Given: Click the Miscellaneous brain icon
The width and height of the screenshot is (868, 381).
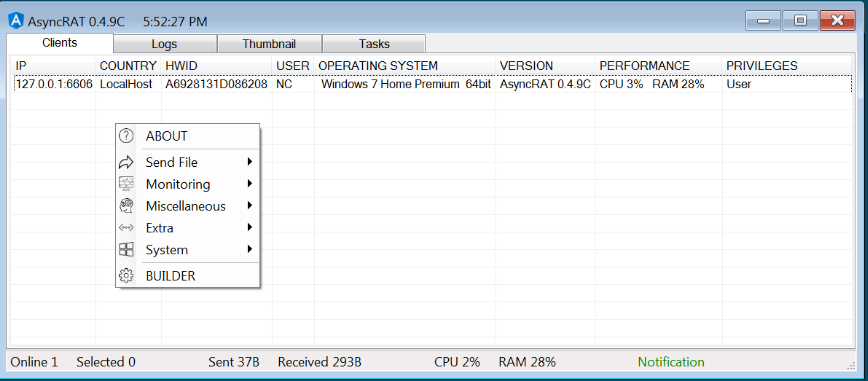Looking at the screenshot, I should coord(127,206).
